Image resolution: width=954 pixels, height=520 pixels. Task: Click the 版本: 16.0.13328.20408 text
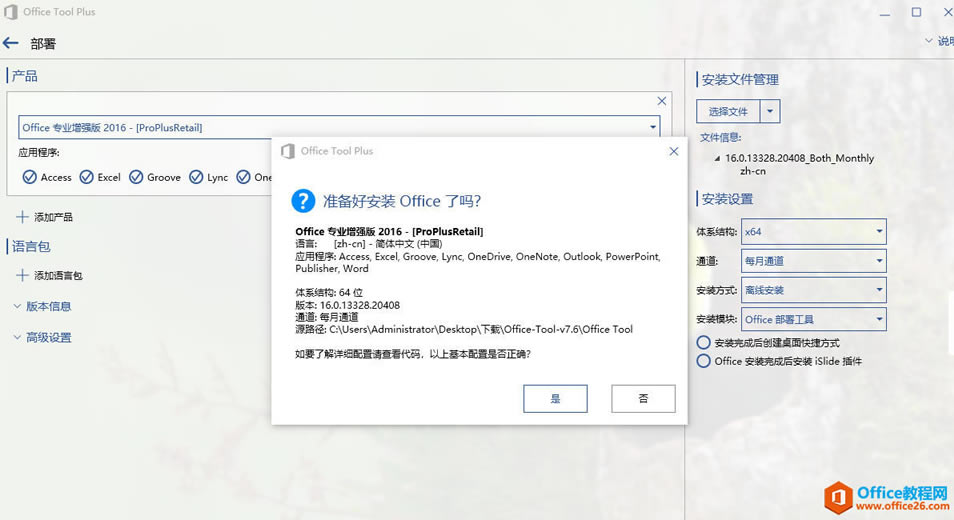(347, 305)
